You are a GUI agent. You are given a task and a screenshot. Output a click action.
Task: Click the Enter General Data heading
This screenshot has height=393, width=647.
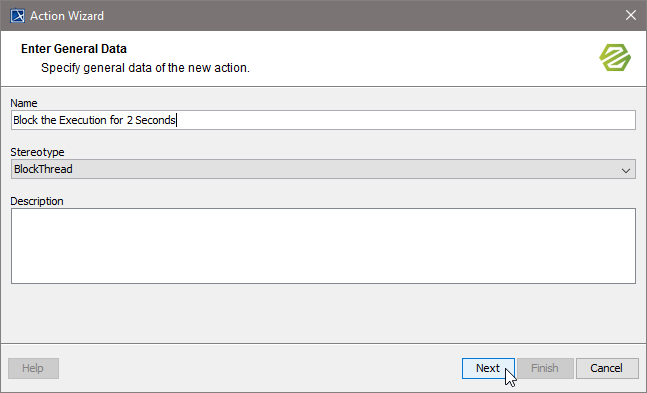pyautogui.click(x=74, y=49)
